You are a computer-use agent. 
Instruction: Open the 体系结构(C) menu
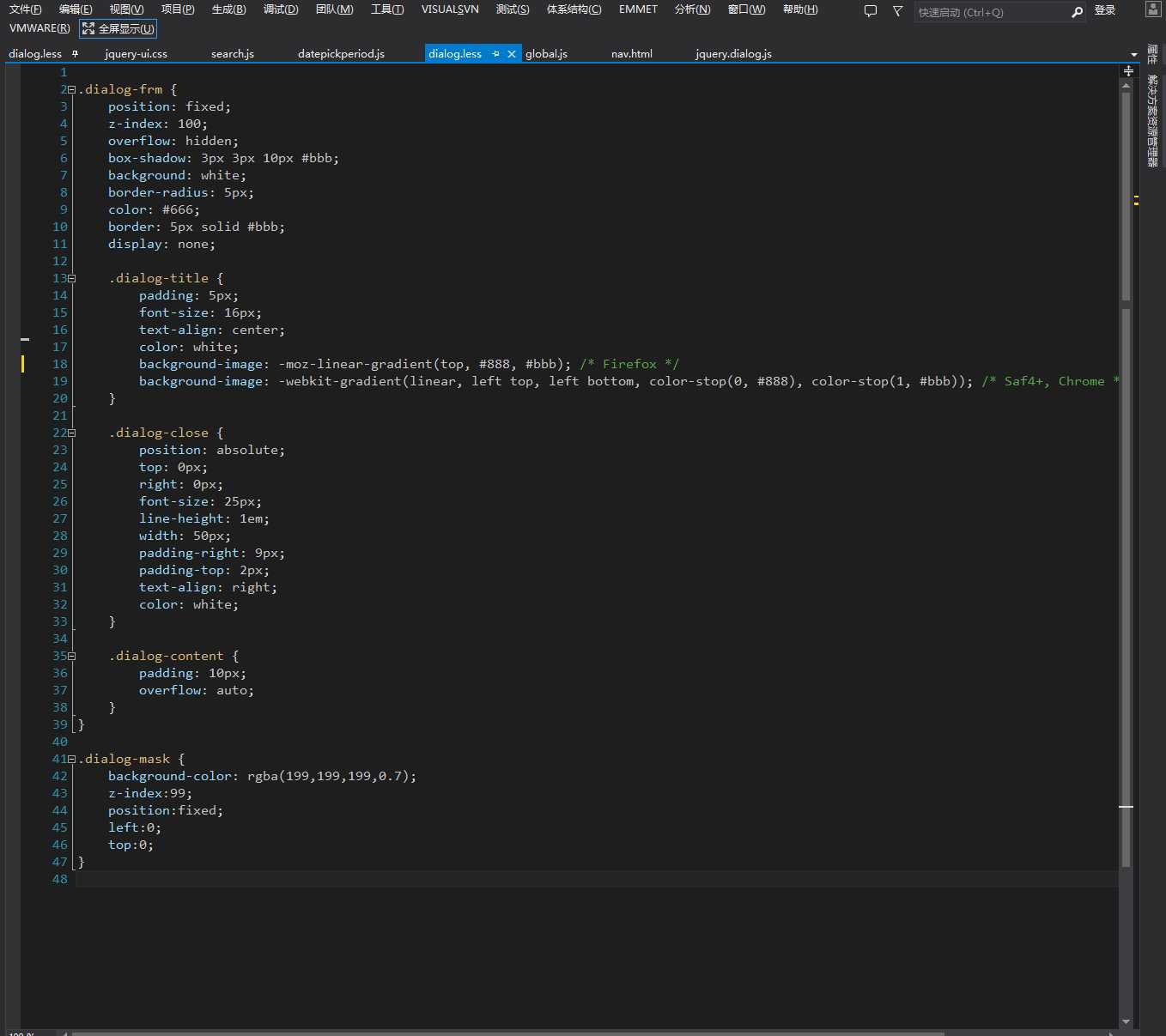574,9
